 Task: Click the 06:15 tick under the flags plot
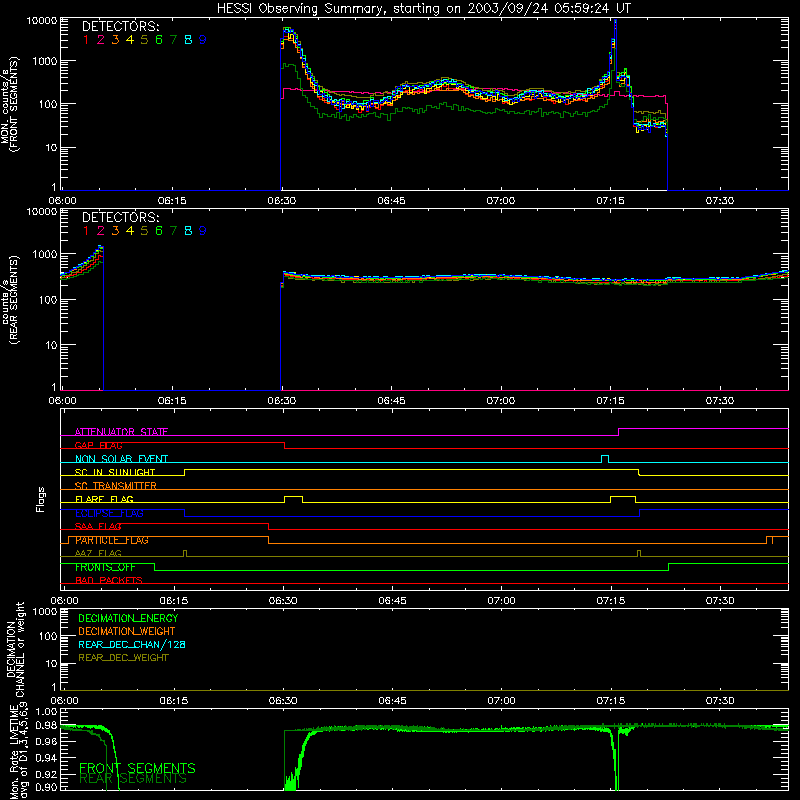(x=173, y=601)
